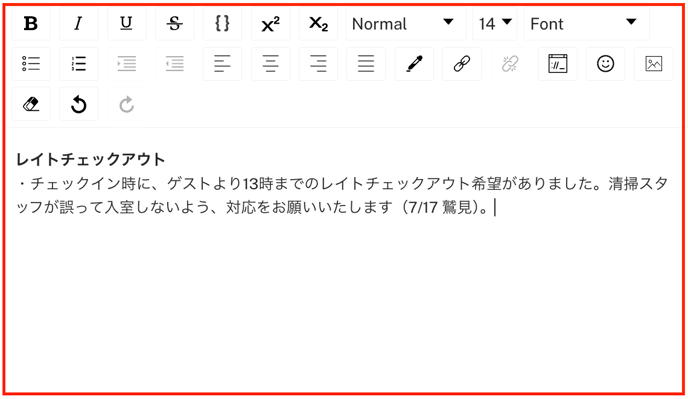Click the redo arrow

tap(126, 104)
